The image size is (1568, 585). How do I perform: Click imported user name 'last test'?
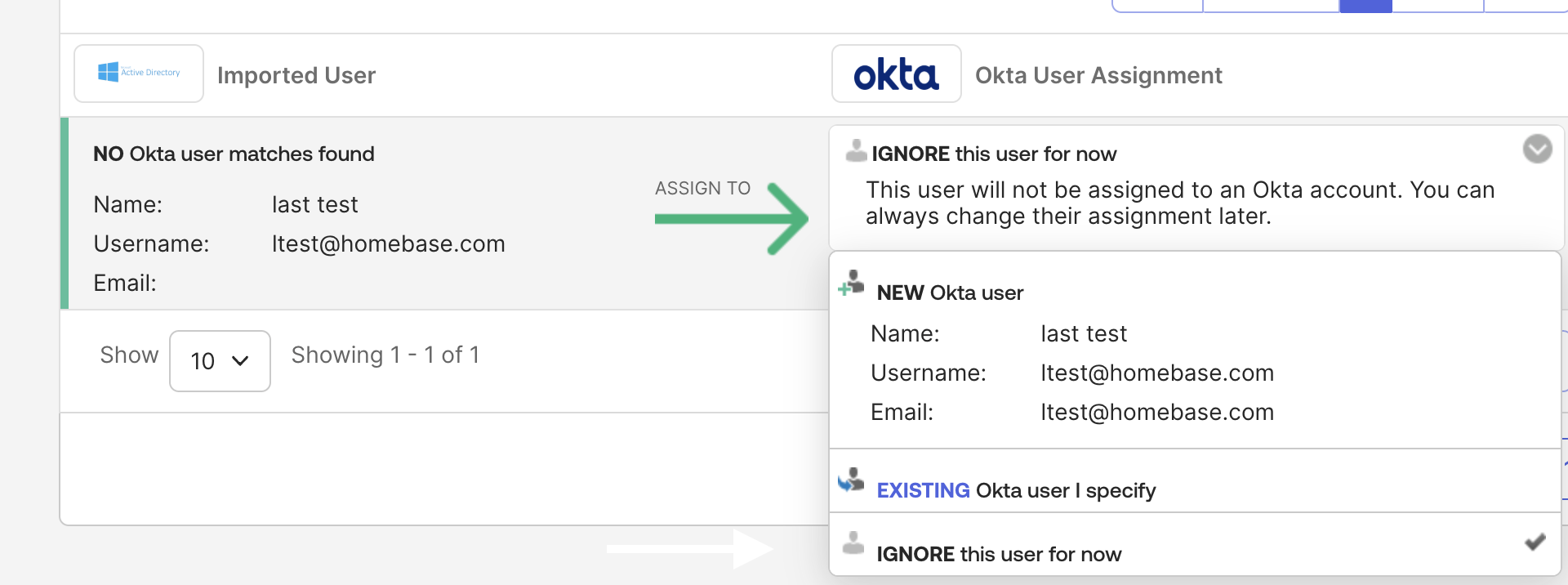(315, 204)
